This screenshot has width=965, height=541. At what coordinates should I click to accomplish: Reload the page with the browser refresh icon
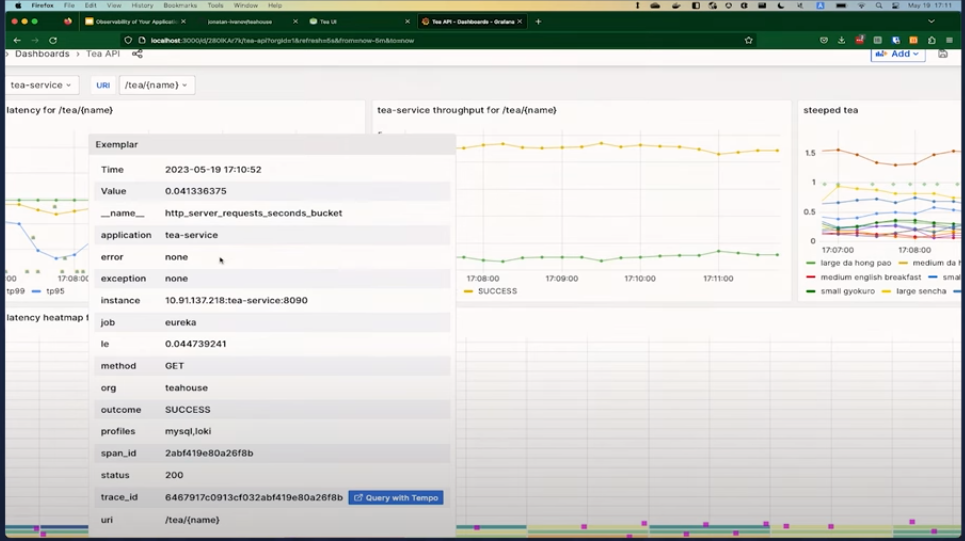53,40
